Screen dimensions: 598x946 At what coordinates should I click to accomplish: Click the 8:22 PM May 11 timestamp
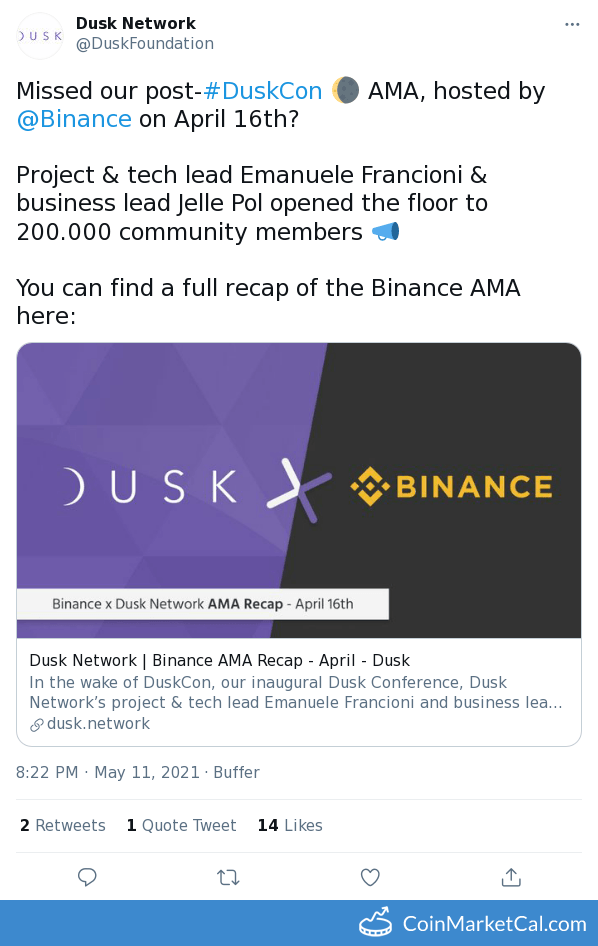click(107, 772)
